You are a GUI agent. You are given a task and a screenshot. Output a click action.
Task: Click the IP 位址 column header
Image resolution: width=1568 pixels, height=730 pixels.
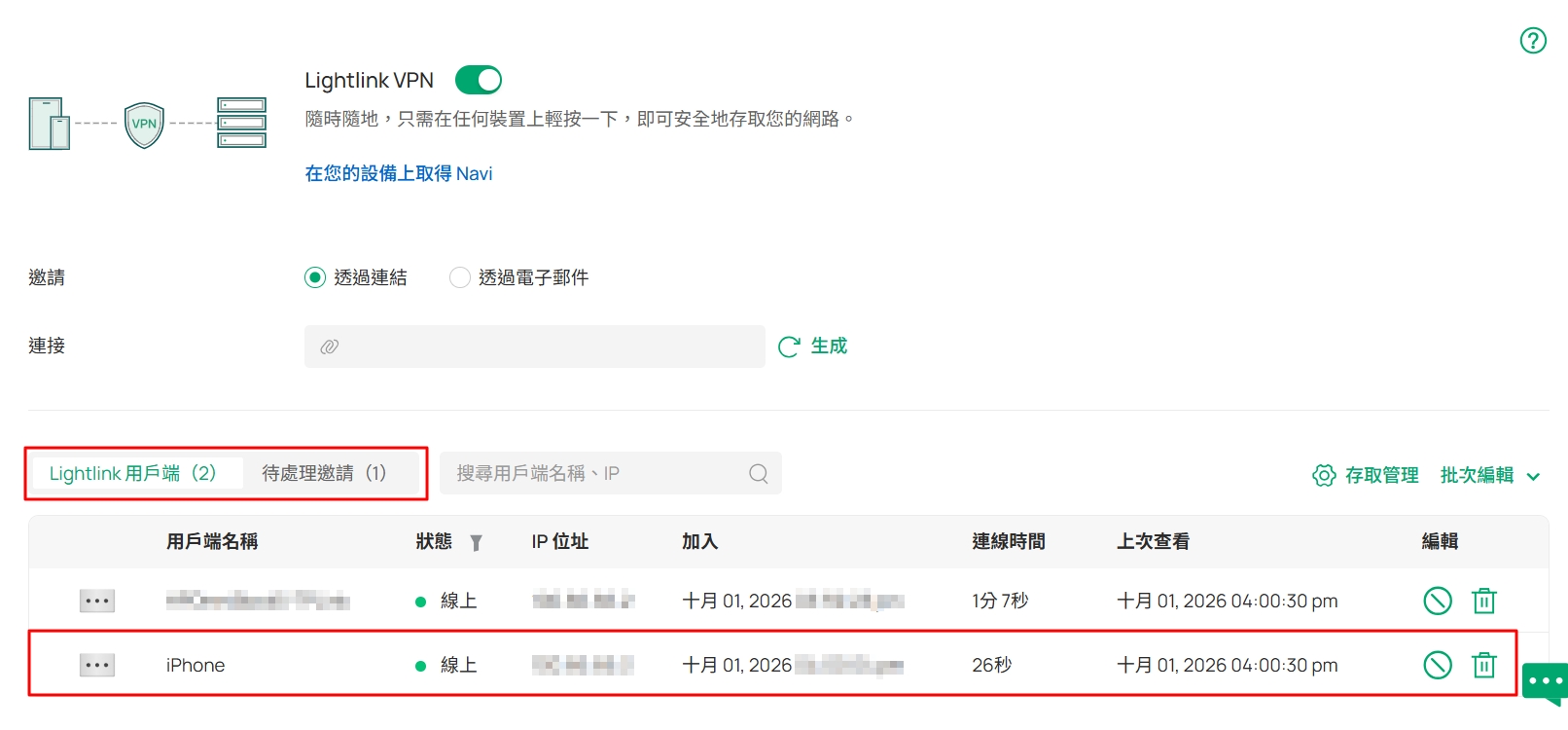559,541
